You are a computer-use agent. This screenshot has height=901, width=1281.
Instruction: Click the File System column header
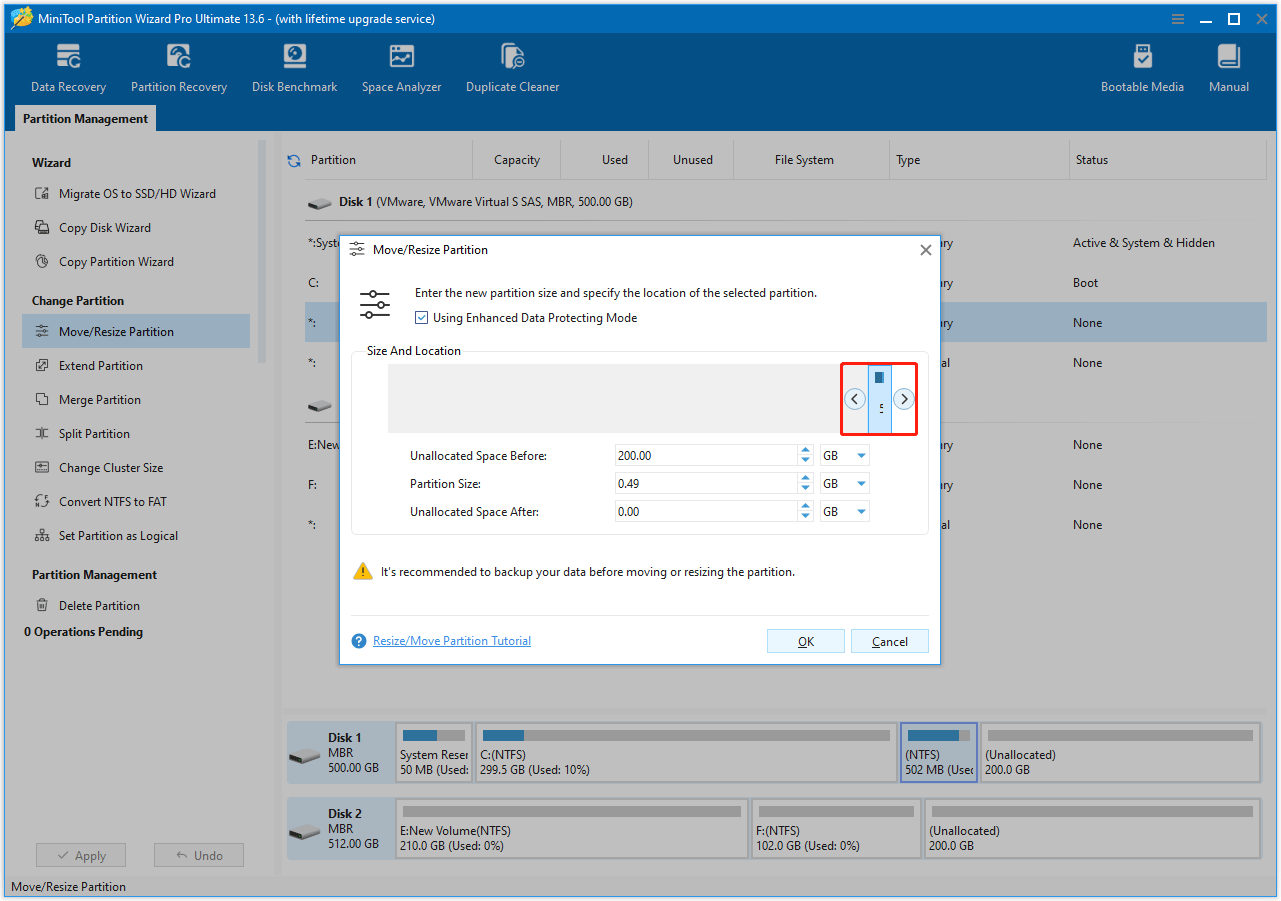[804, 160]
